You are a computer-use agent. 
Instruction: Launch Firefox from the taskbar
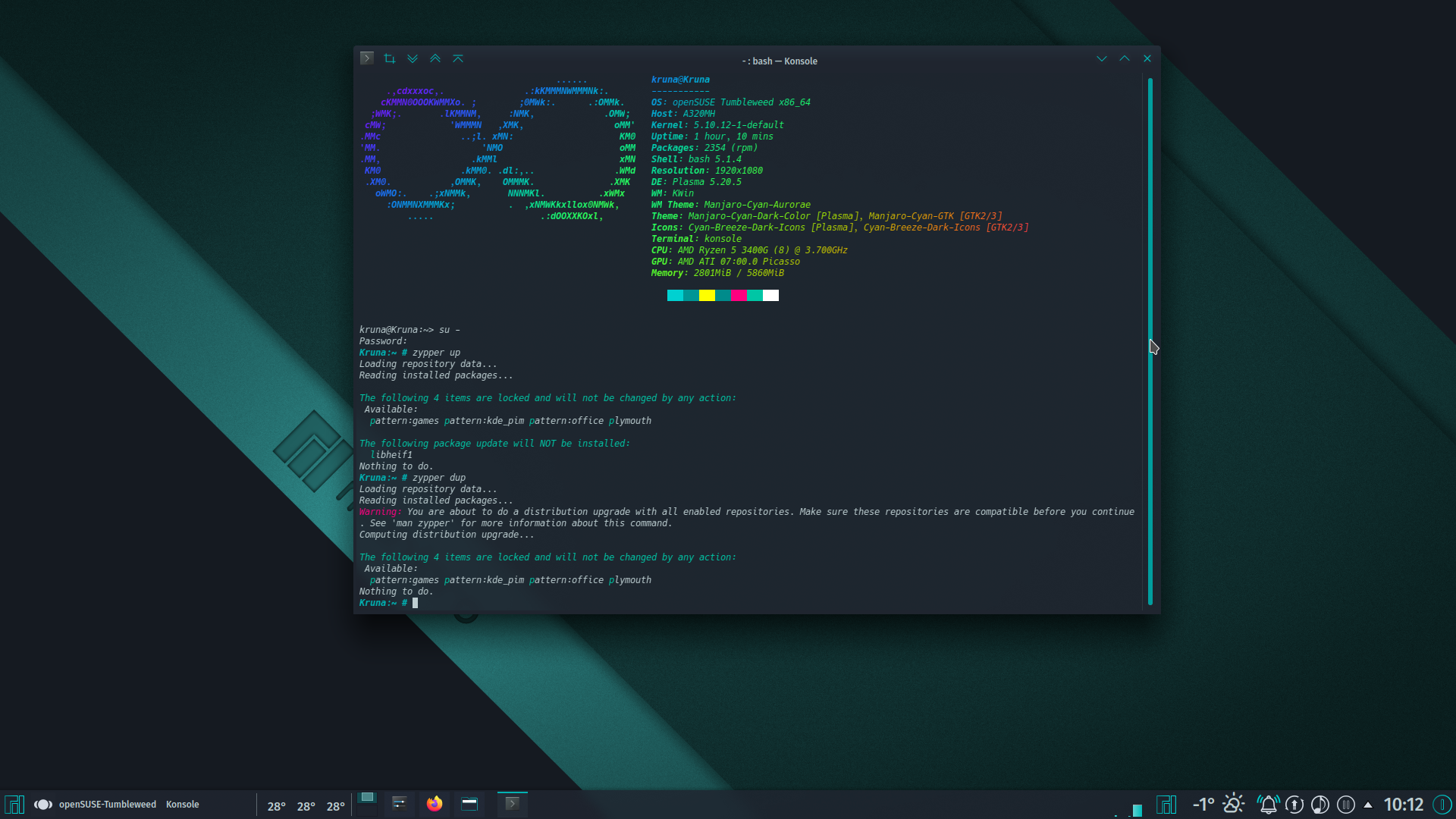pos(435,804)
